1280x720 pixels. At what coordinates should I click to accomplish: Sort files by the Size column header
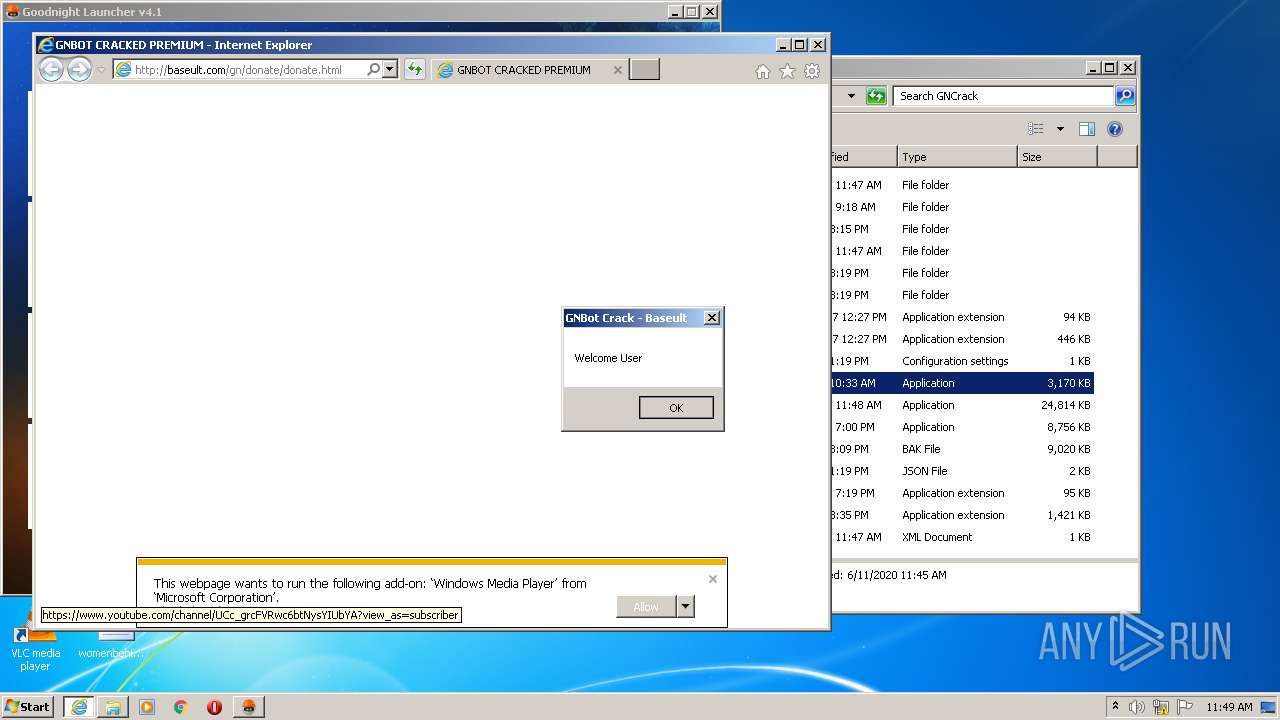(1057, 157)
